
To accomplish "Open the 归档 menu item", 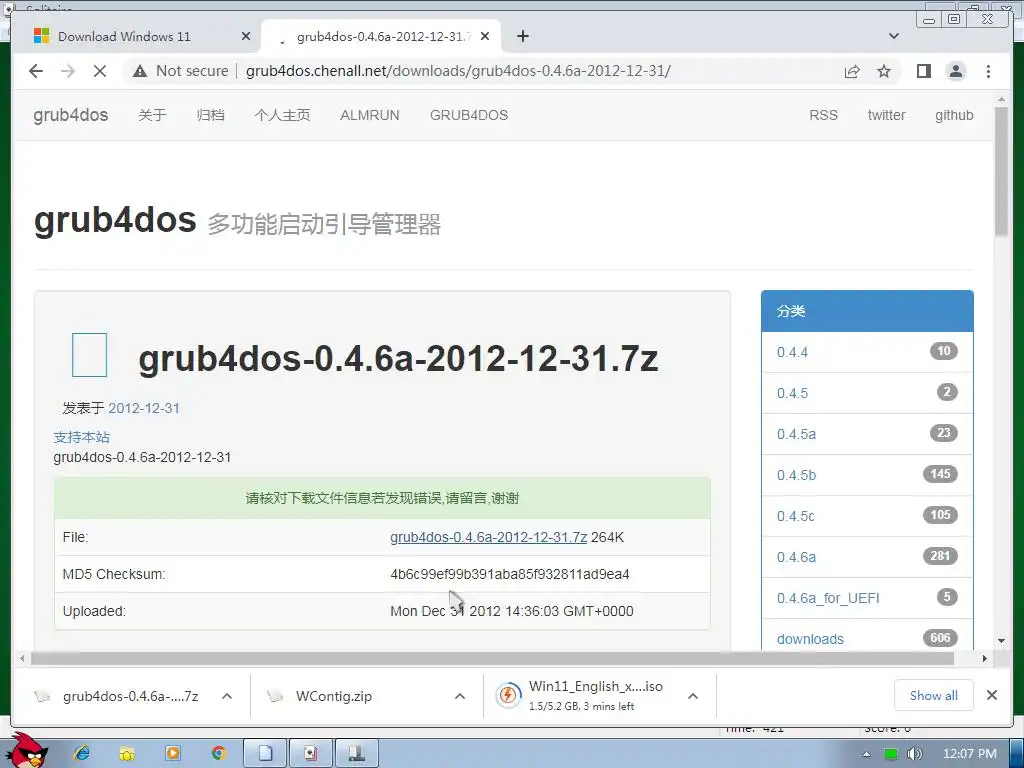I will pos(210,115).
